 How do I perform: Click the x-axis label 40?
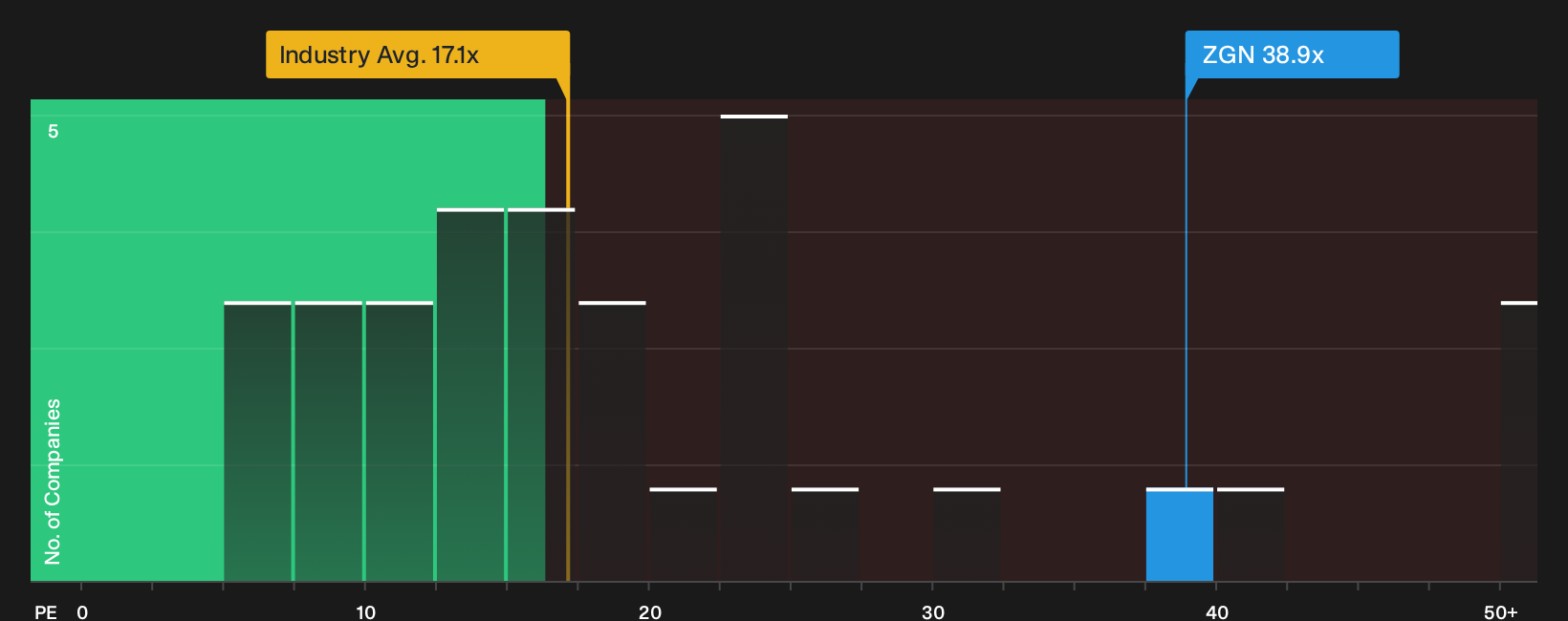click(1216, 611)
